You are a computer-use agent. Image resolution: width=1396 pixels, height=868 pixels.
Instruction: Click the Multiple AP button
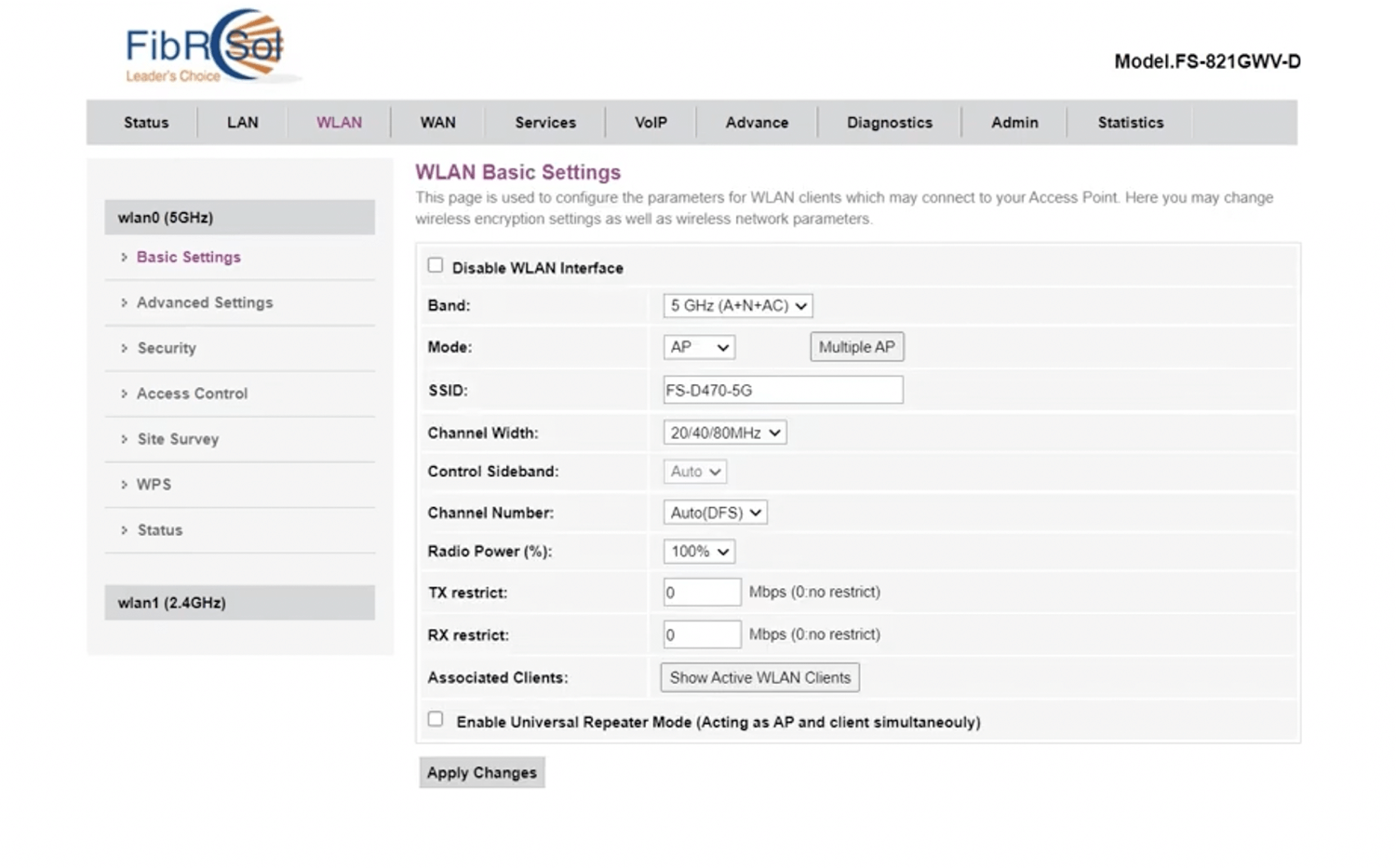(856, 347)
